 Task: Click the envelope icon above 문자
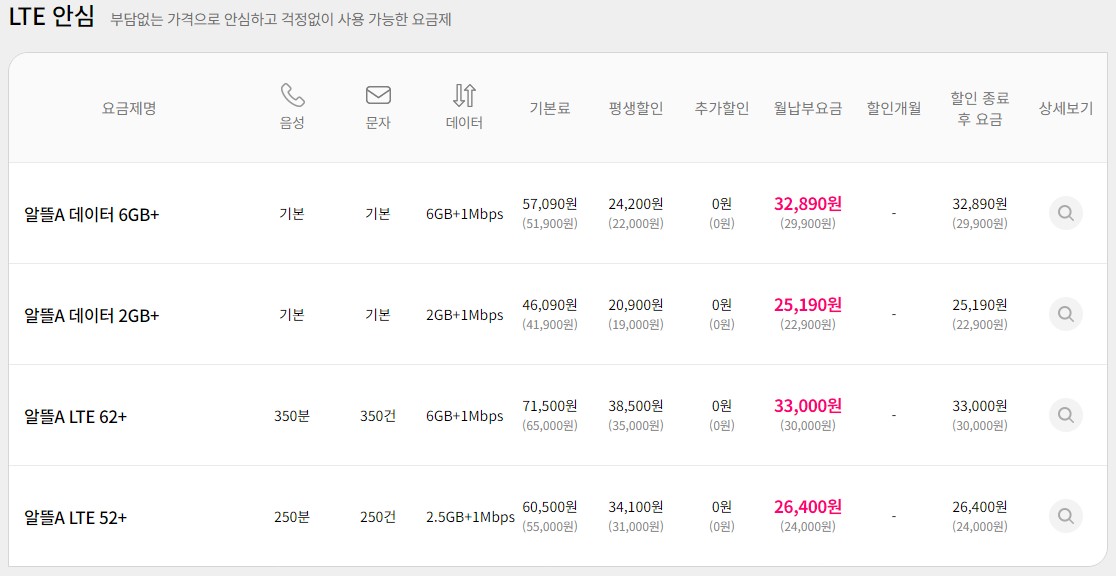coord(378,95)
